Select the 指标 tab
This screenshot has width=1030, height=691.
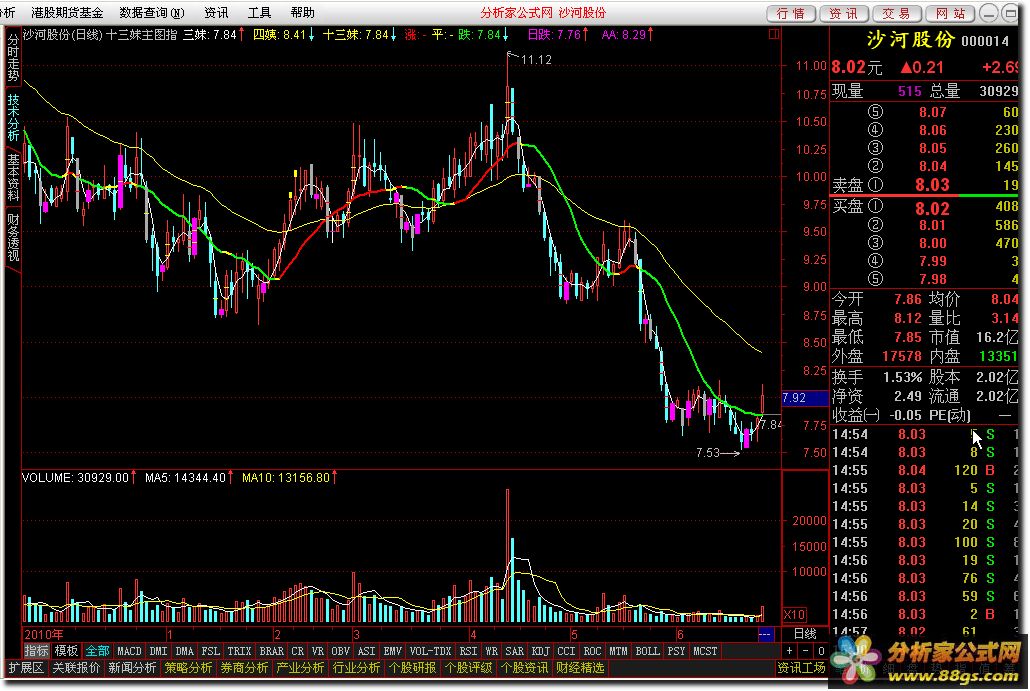[x=36, y=651]
